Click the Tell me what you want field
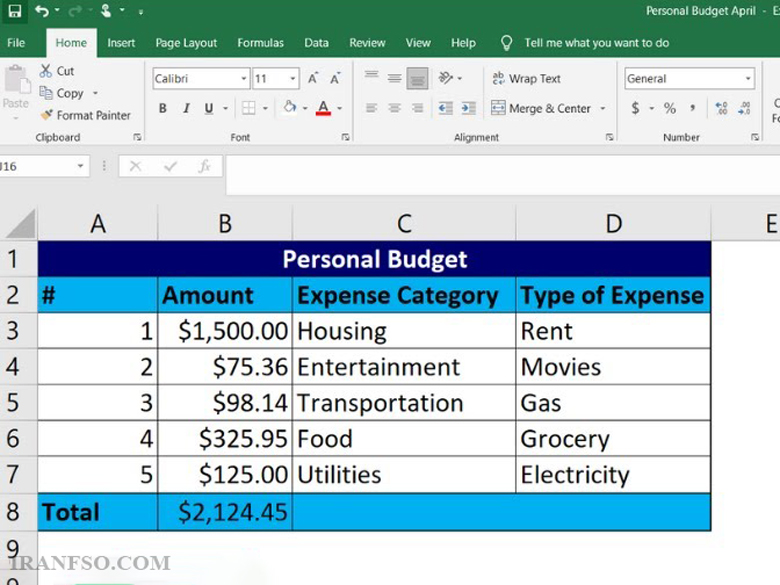 click(596, 43)
